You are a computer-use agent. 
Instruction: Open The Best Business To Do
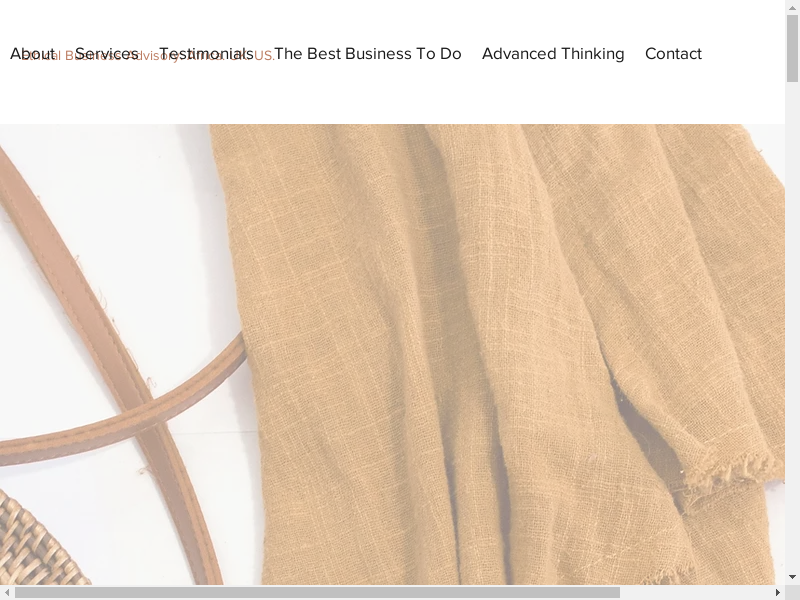click(367, 54)
